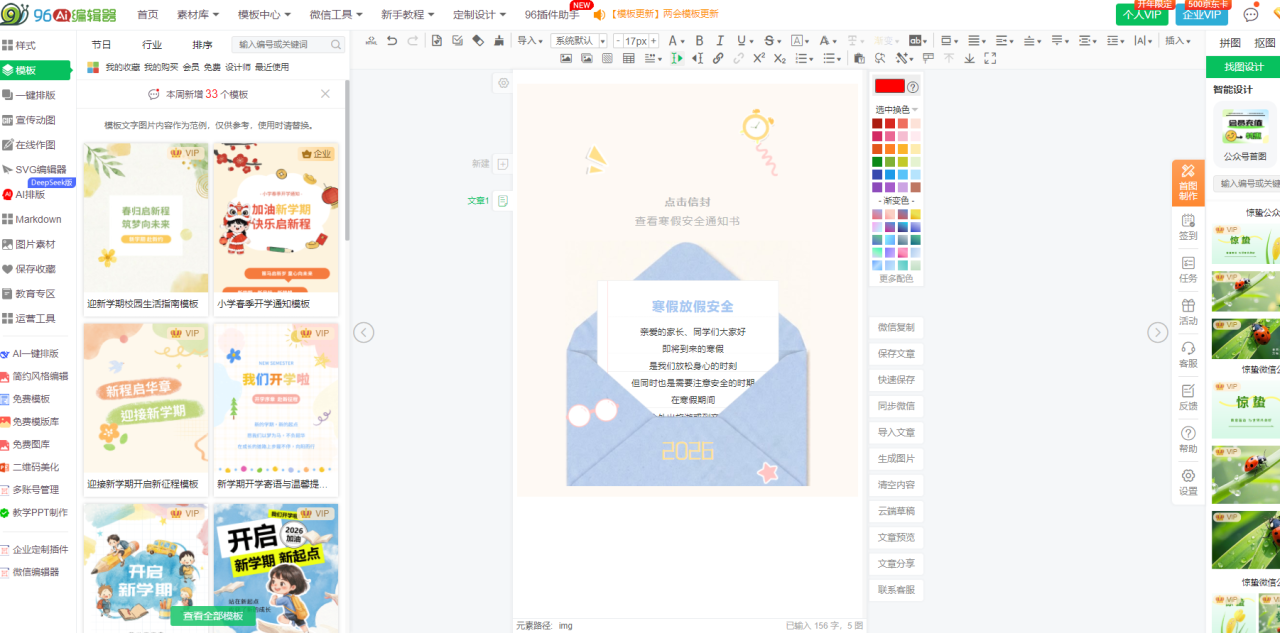Click the fullscreen expand icon in toolbar

tap(990, 59)
